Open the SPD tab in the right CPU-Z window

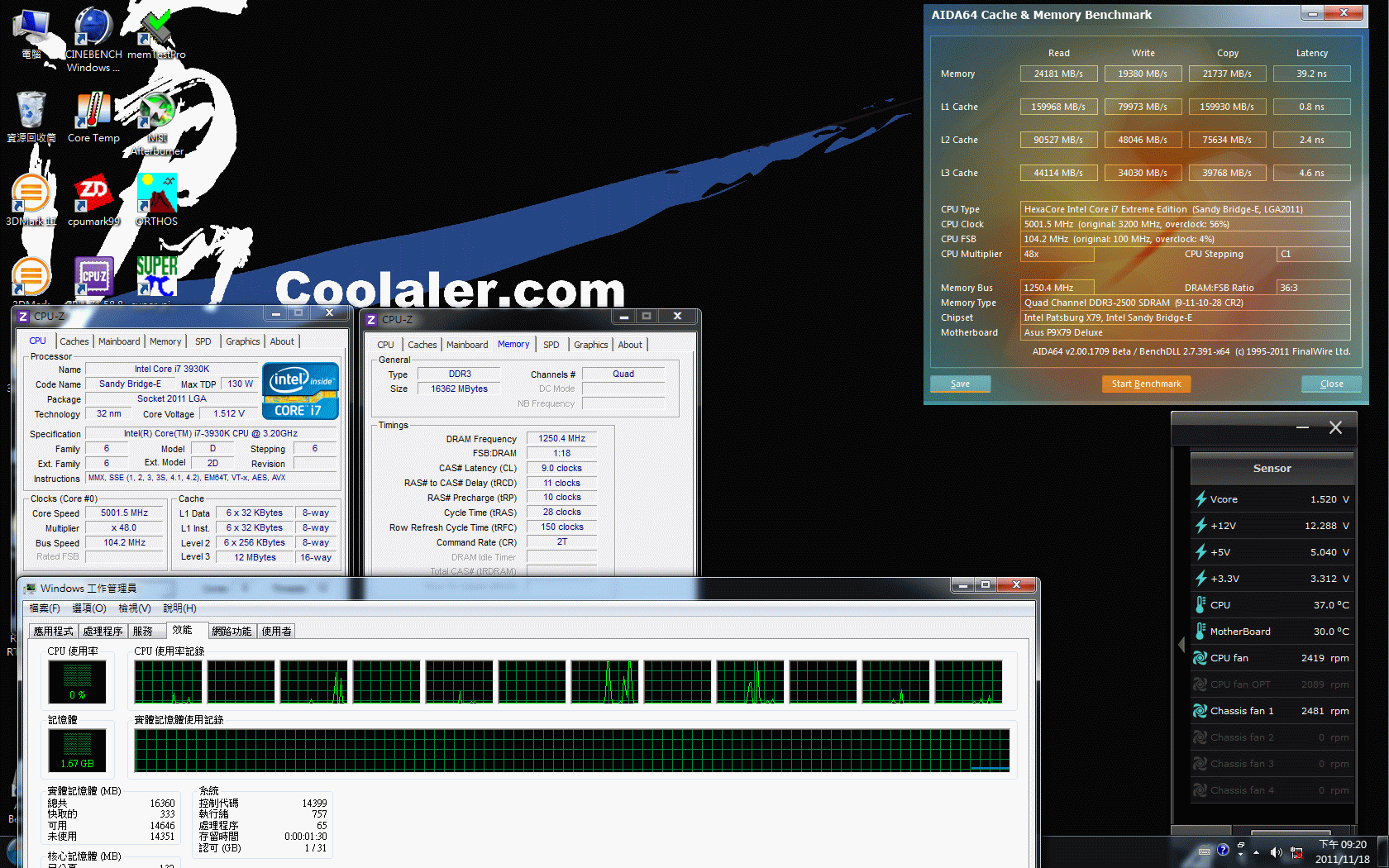click(x=551, y=345)
